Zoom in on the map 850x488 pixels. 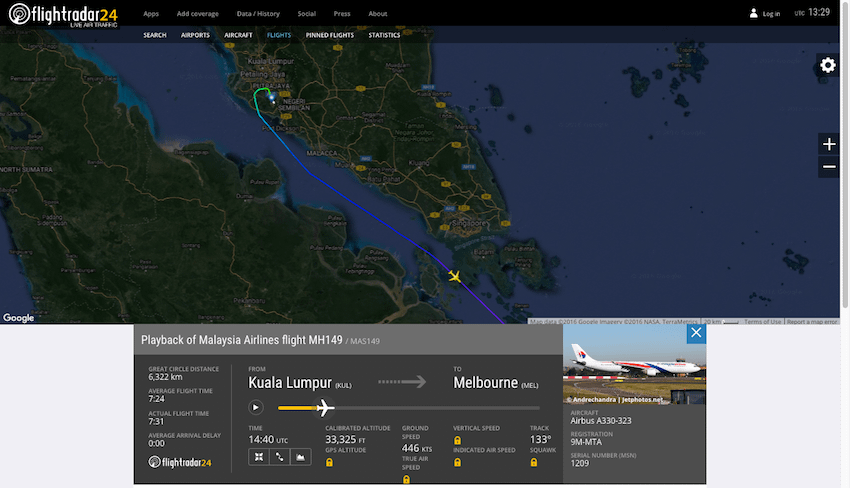tap(829, 144)
